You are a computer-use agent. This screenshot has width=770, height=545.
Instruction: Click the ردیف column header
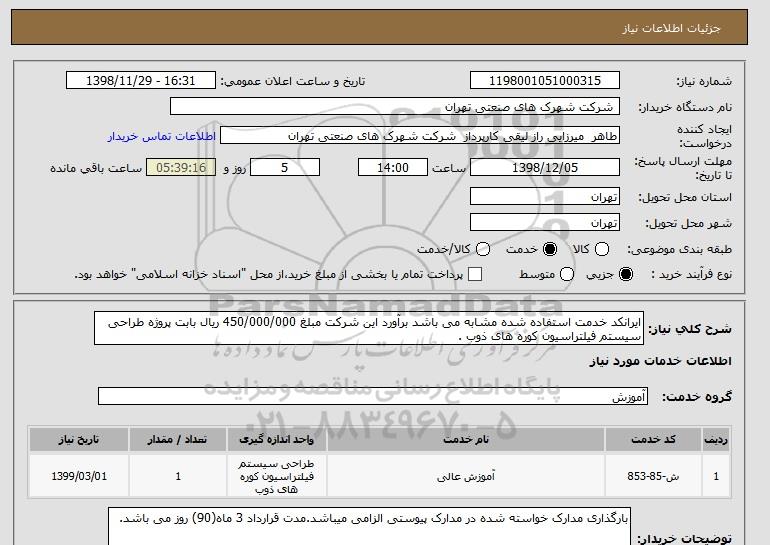[x=716, y=439]
